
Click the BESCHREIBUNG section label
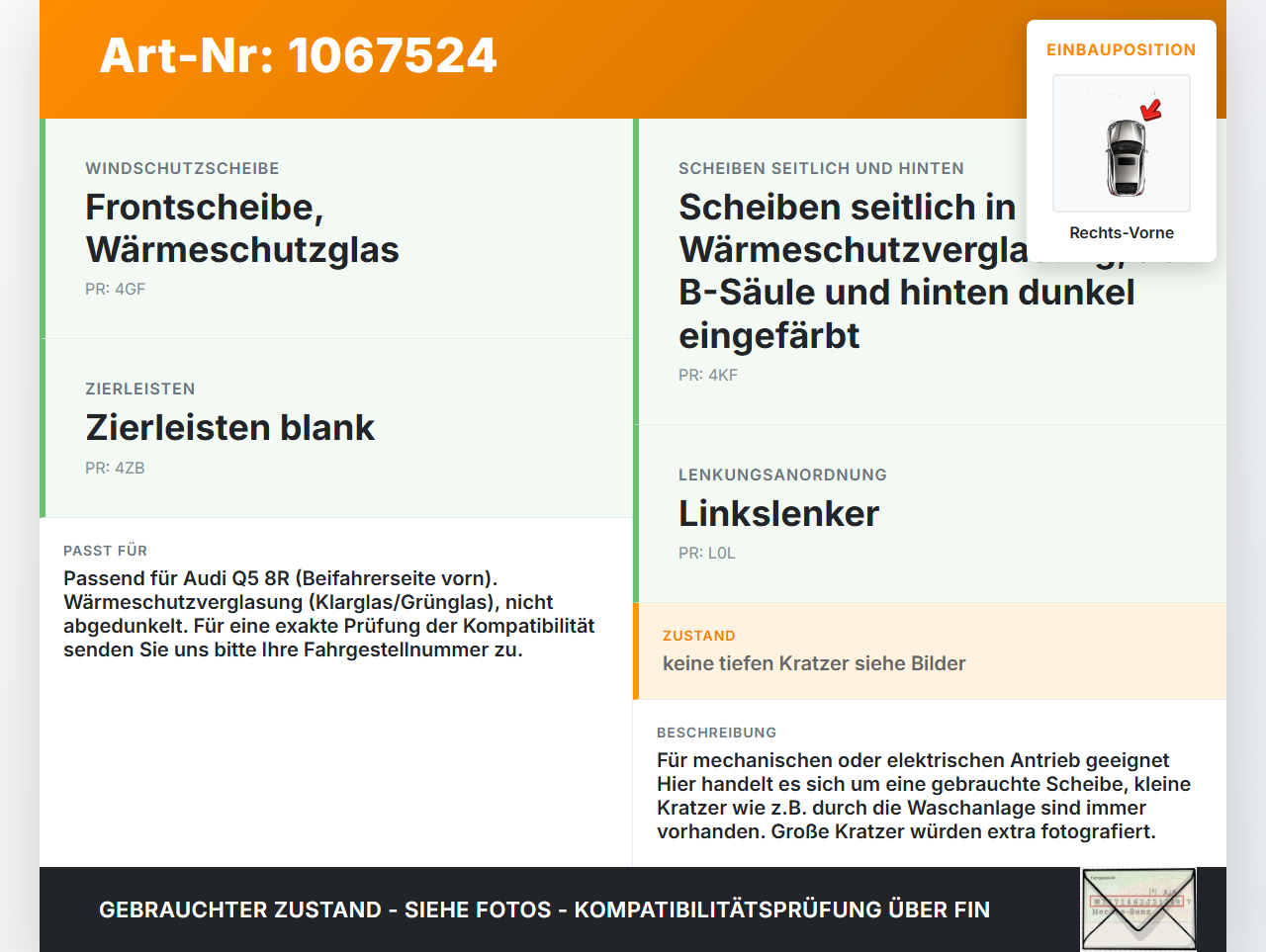716,733
